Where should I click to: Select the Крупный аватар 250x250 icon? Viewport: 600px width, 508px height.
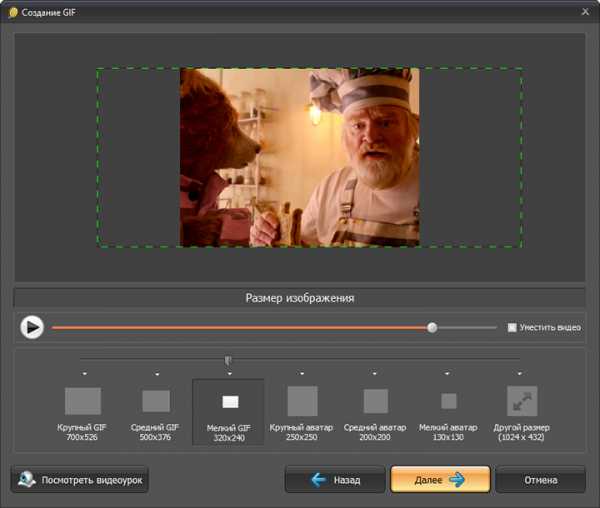pos(302,401)
